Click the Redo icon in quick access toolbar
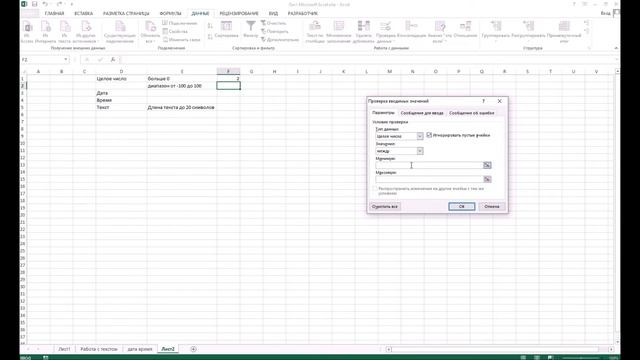 (60, 4)
